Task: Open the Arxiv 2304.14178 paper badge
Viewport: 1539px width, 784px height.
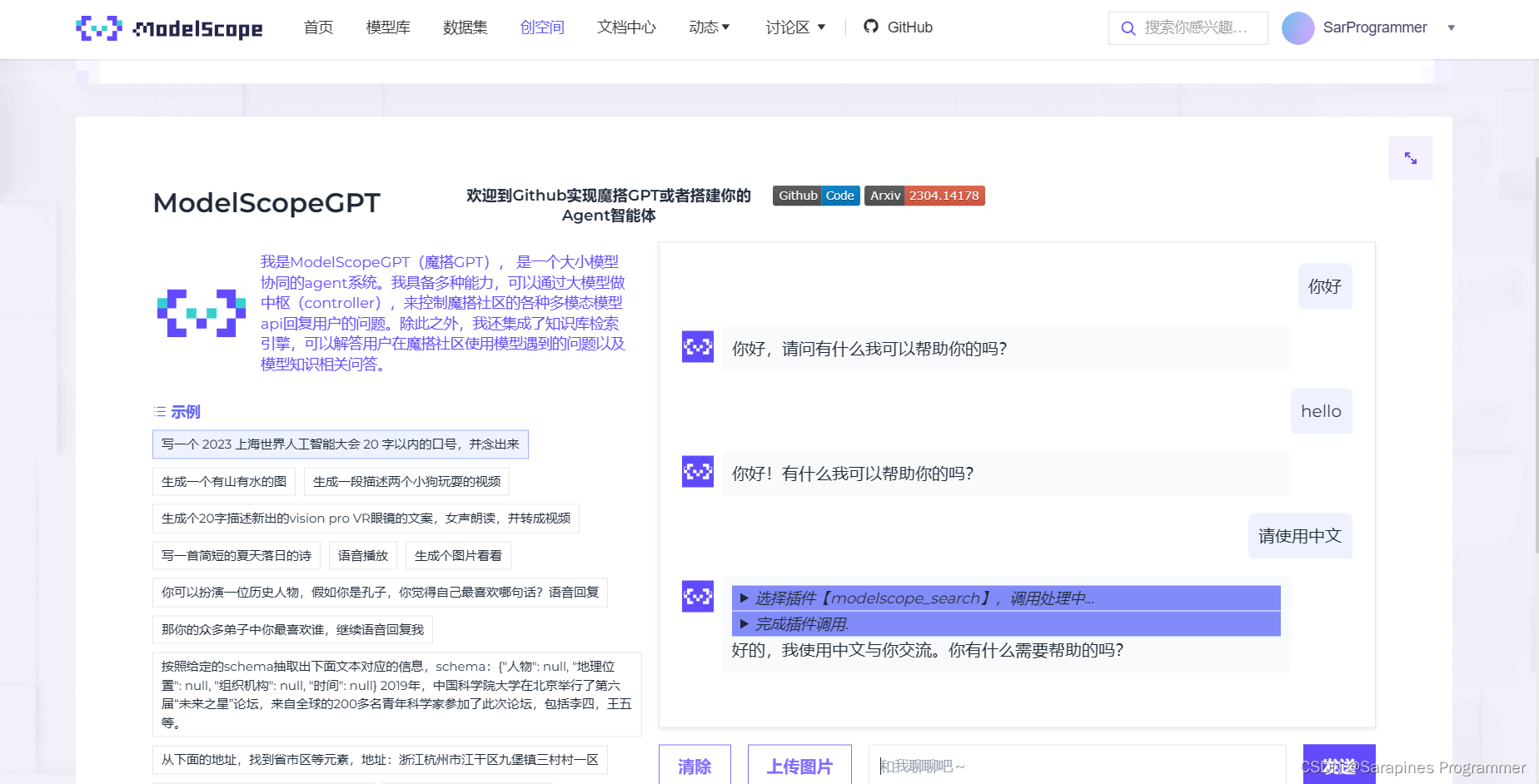Action: pos(924,195)
